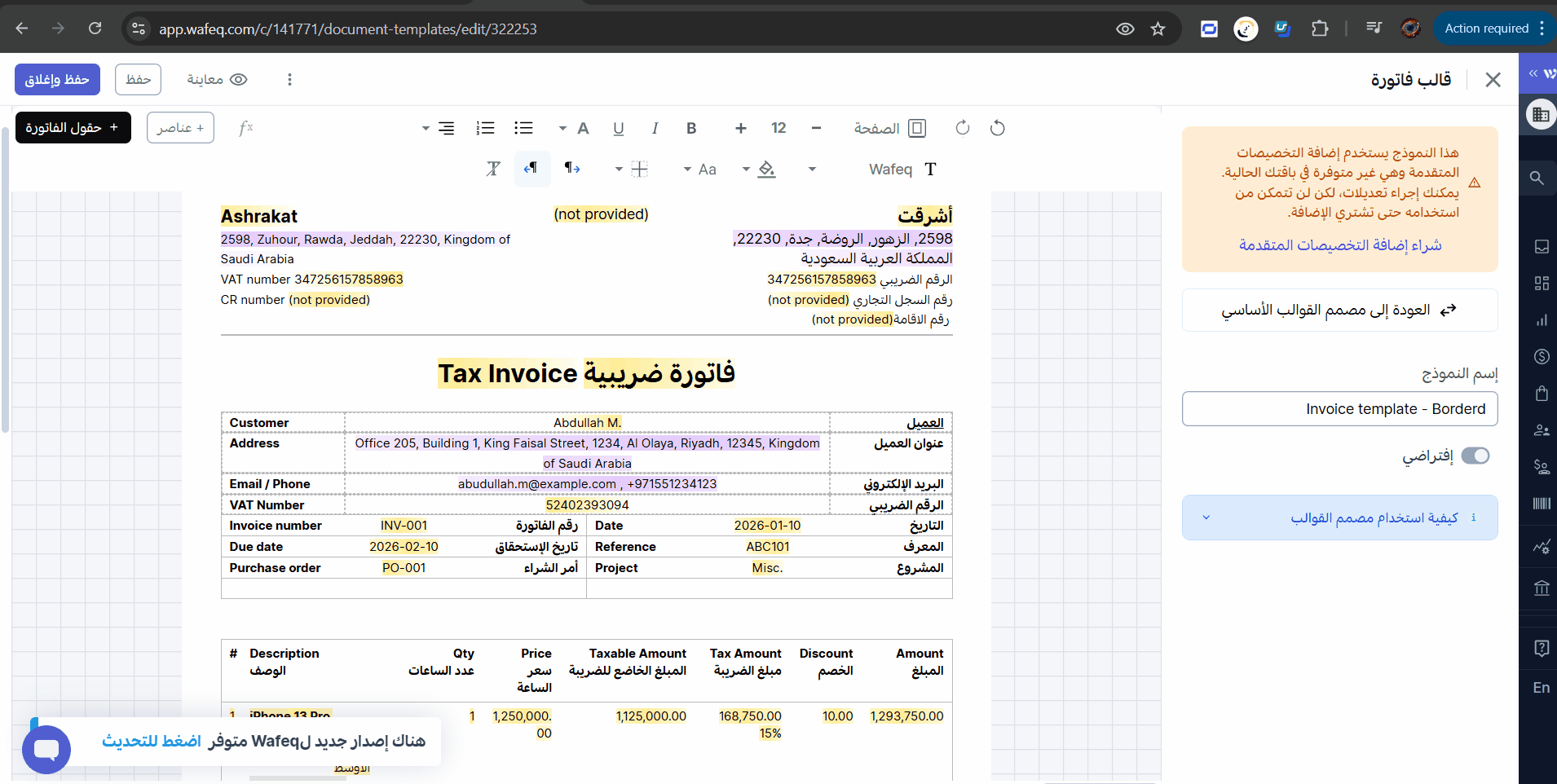
Task: Open the bank icon in sidebar
Action: (x=1542, y=588)
